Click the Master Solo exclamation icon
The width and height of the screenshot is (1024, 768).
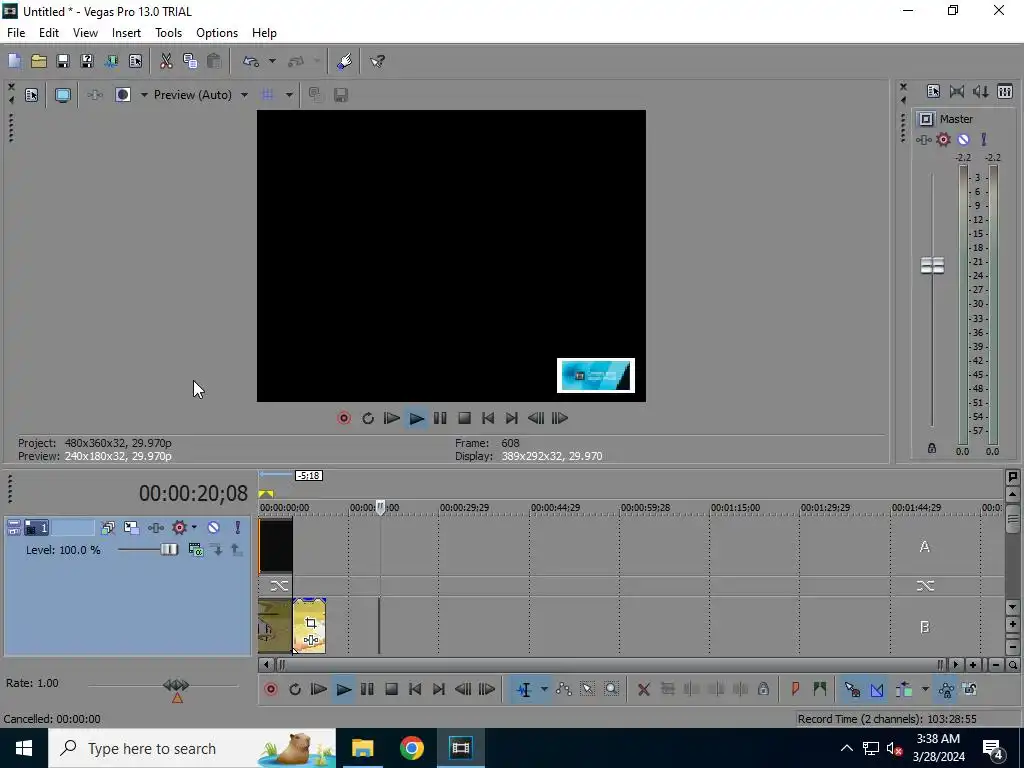(984, 139)
